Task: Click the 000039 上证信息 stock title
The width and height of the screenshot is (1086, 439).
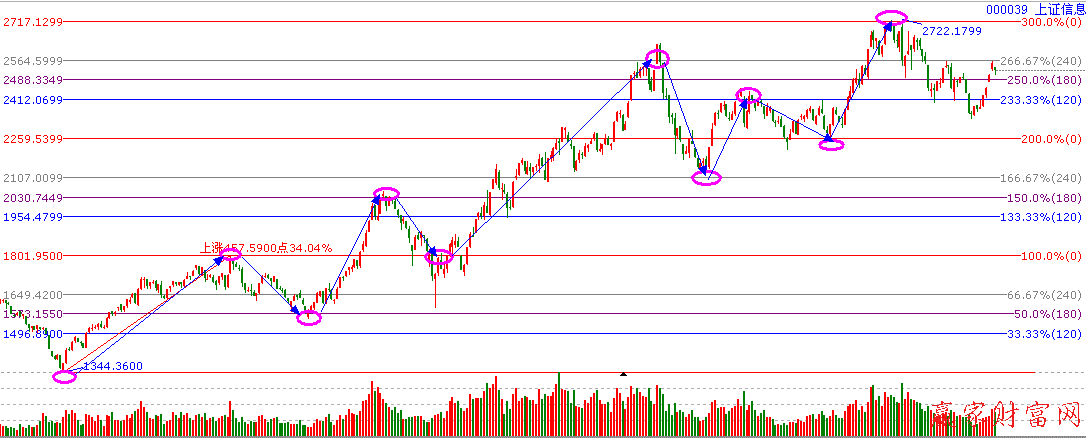Action: pos(1035,8)
